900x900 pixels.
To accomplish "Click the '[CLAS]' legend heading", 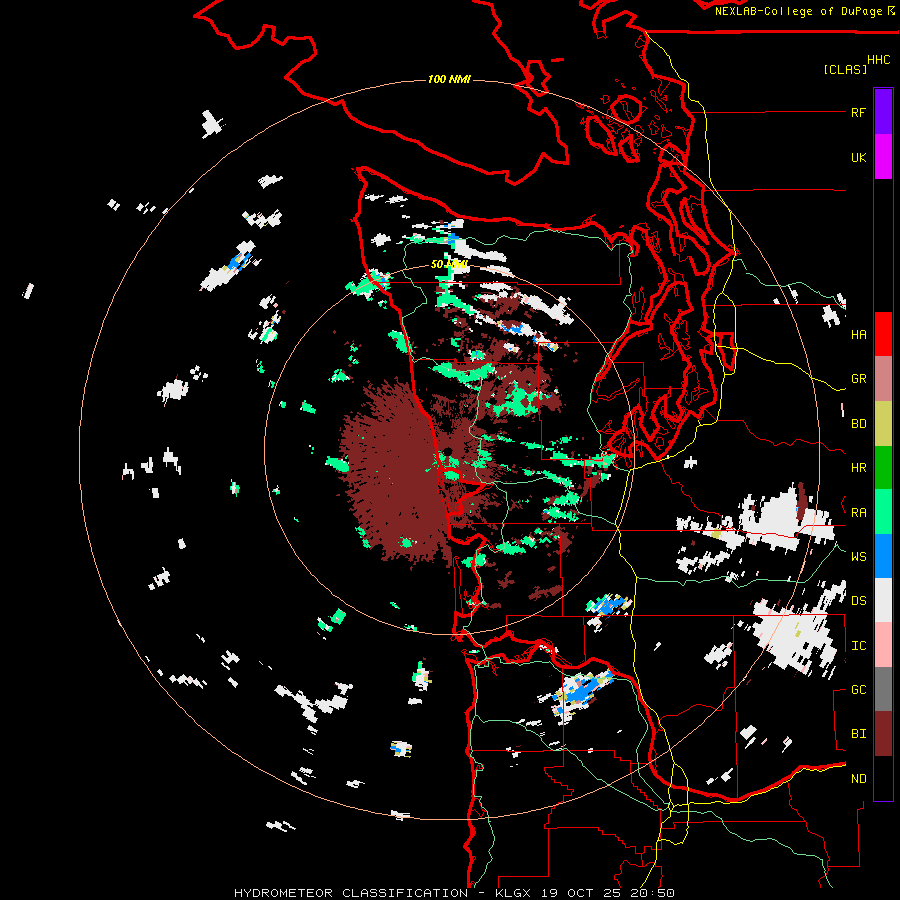I will click(845, 70).
